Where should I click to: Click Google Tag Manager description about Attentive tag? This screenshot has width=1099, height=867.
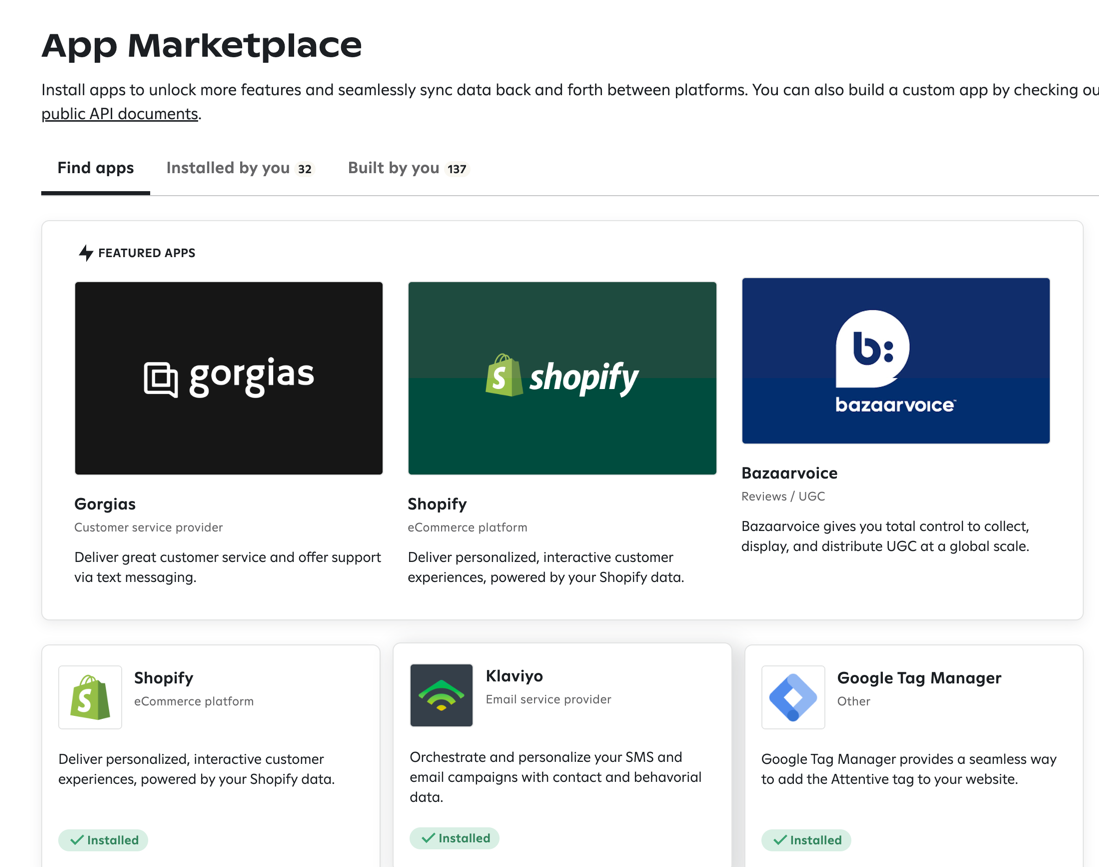[x=909, y=769]
